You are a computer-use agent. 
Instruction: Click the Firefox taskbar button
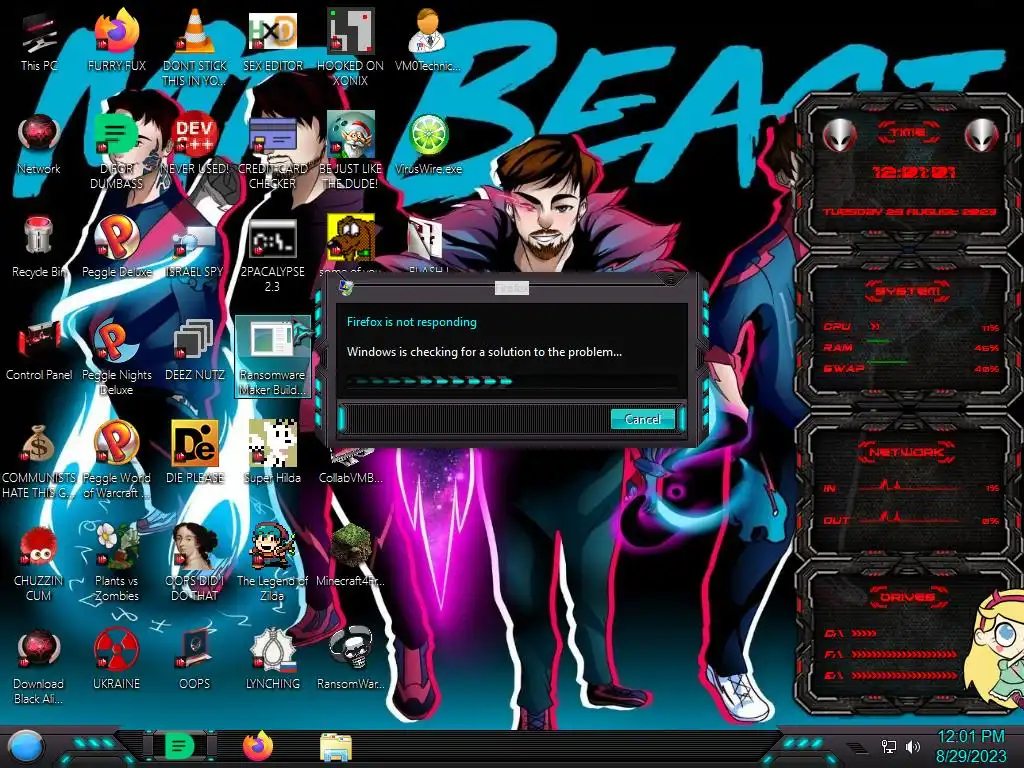point(258,746)
